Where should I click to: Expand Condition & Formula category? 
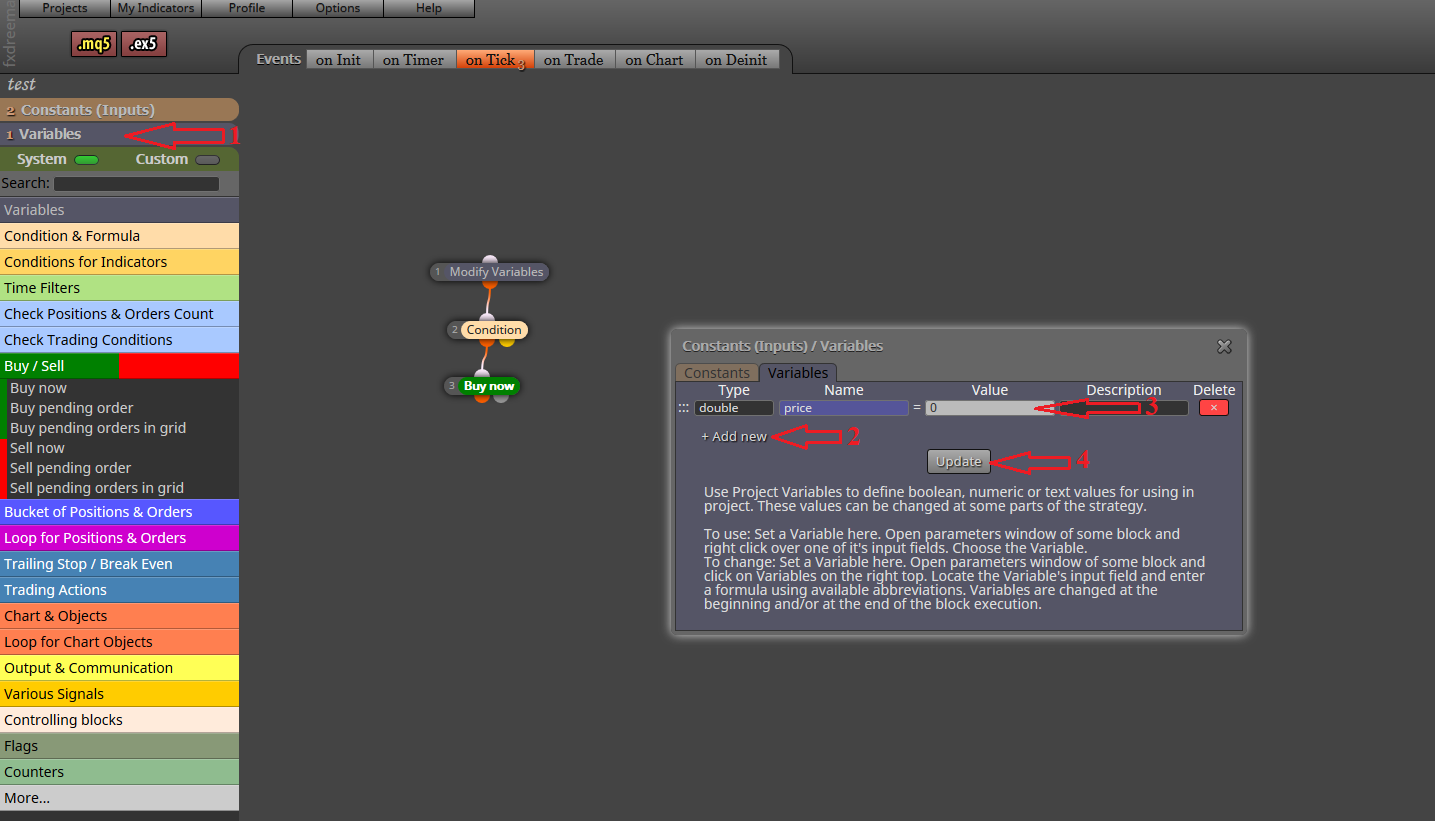click(x=119, y=236)
